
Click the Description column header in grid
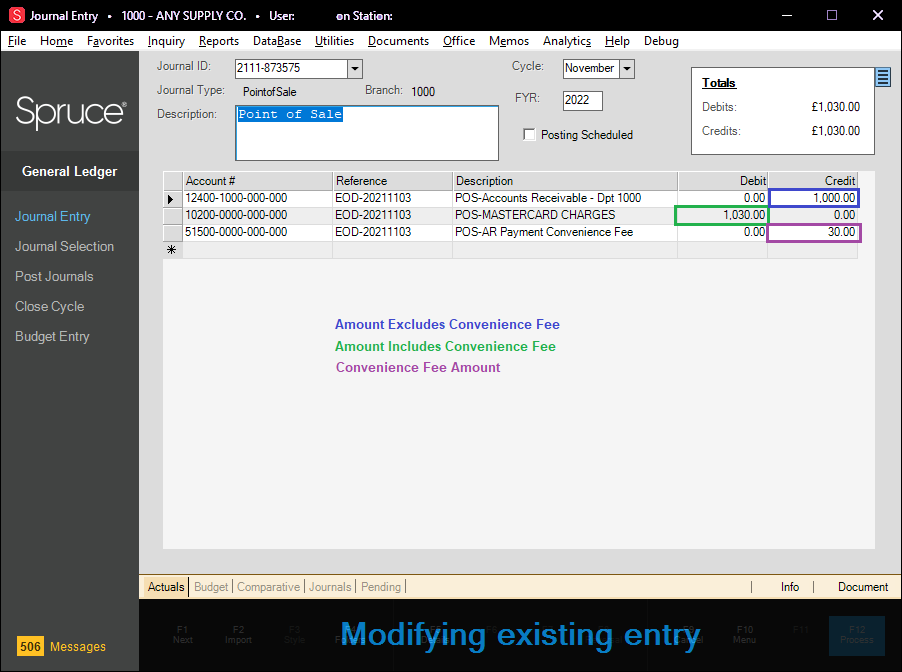coord(565,181)
